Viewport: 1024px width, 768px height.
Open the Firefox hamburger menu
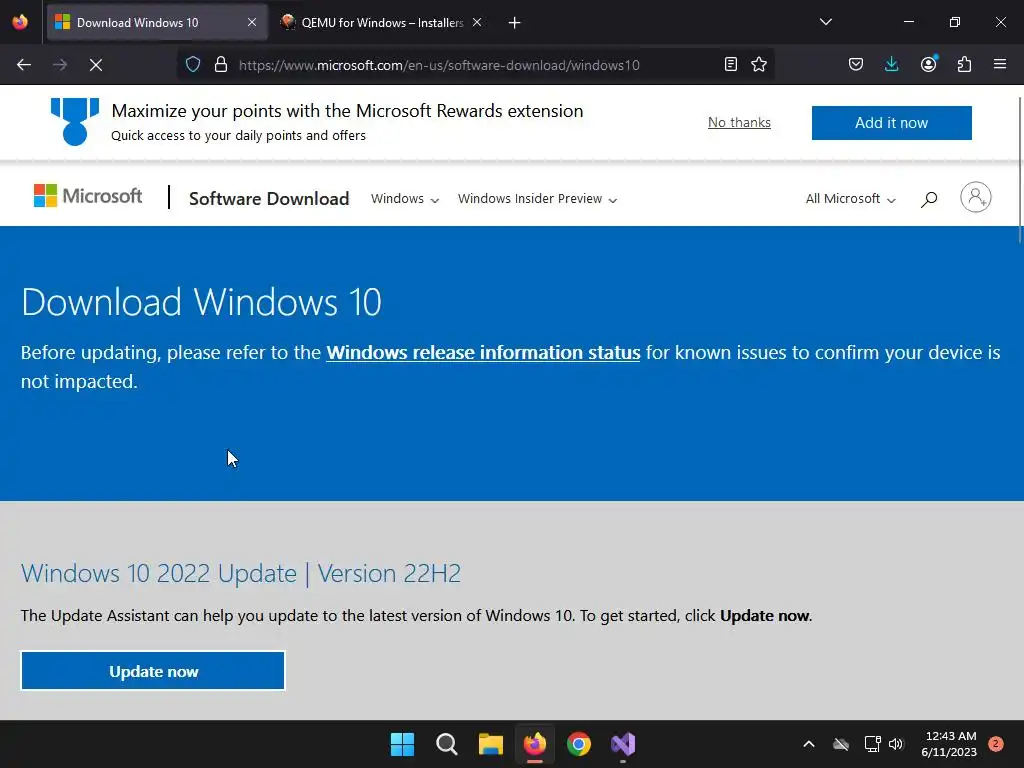pos(1000,64)
